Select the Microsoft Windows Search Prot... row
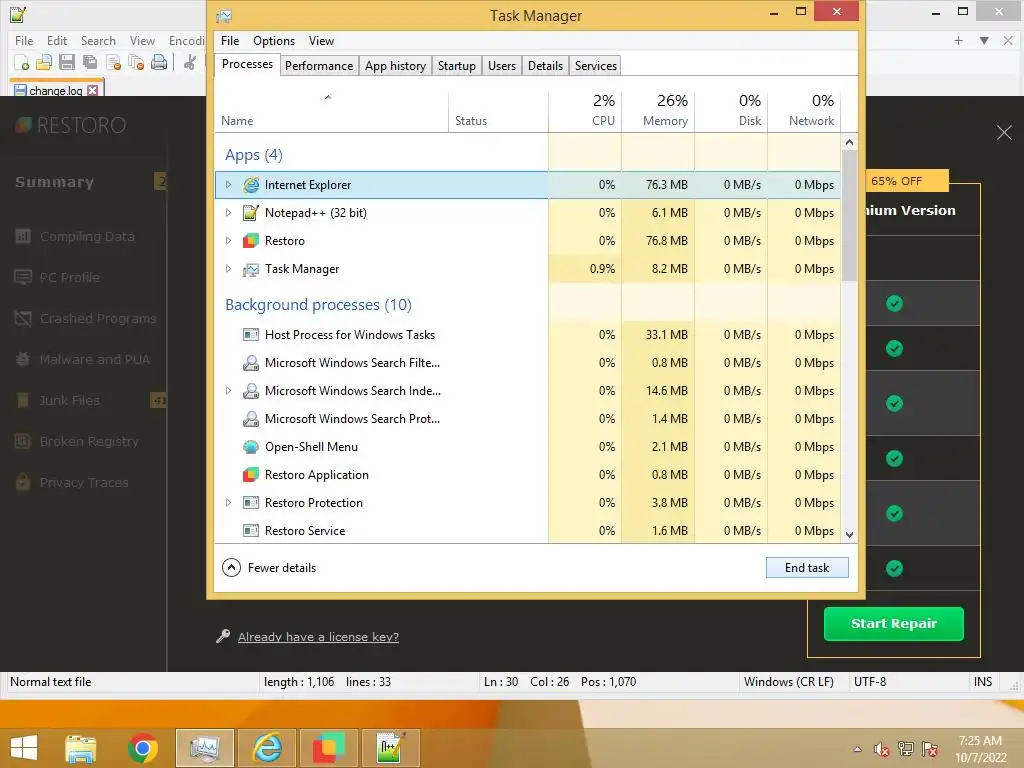 (528, 419)
